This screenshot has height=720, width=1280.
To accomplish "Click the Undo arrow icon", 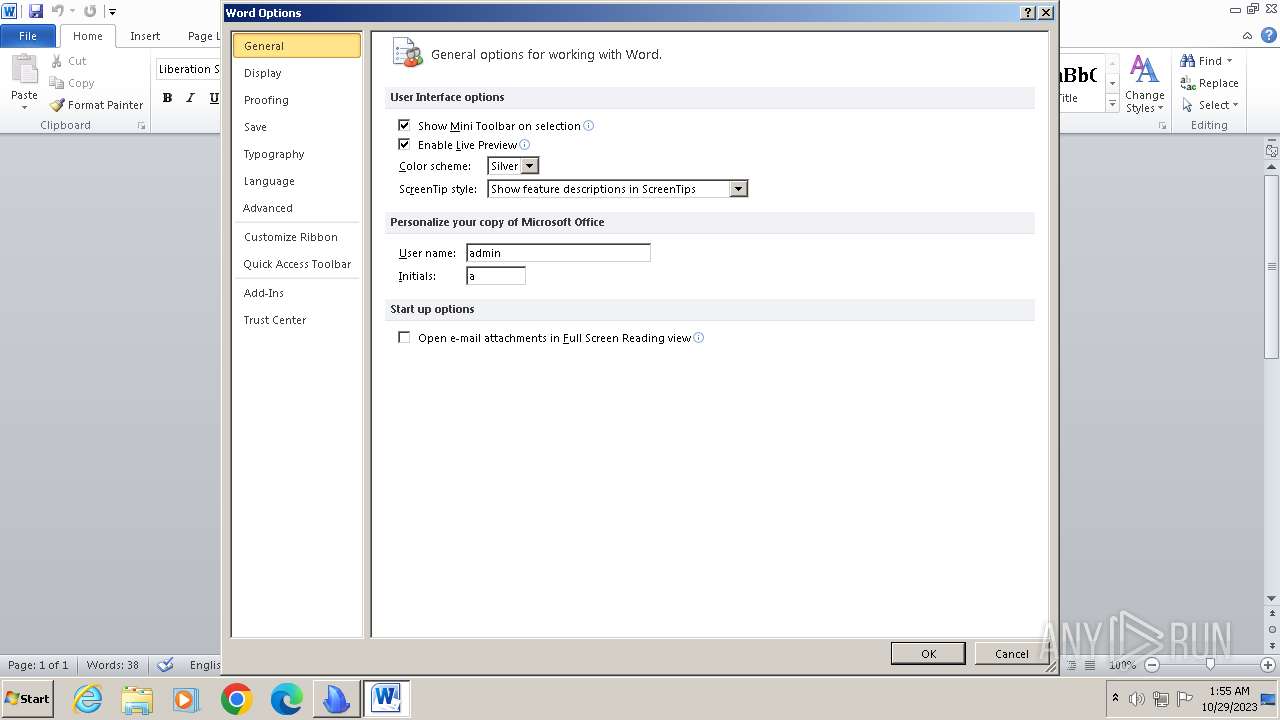I will click(58, 11).
